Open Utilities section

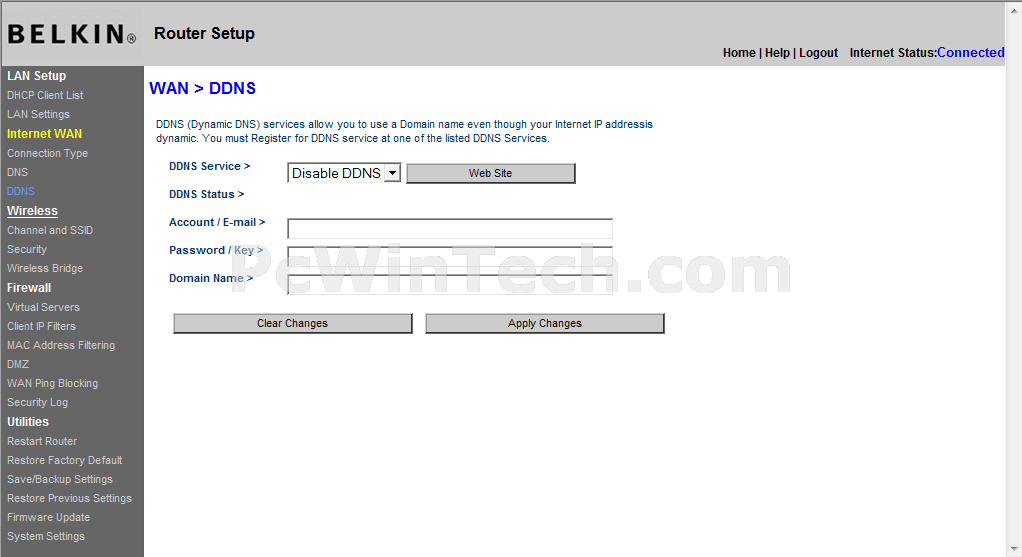pyautogui.click(x=28, y=421)
